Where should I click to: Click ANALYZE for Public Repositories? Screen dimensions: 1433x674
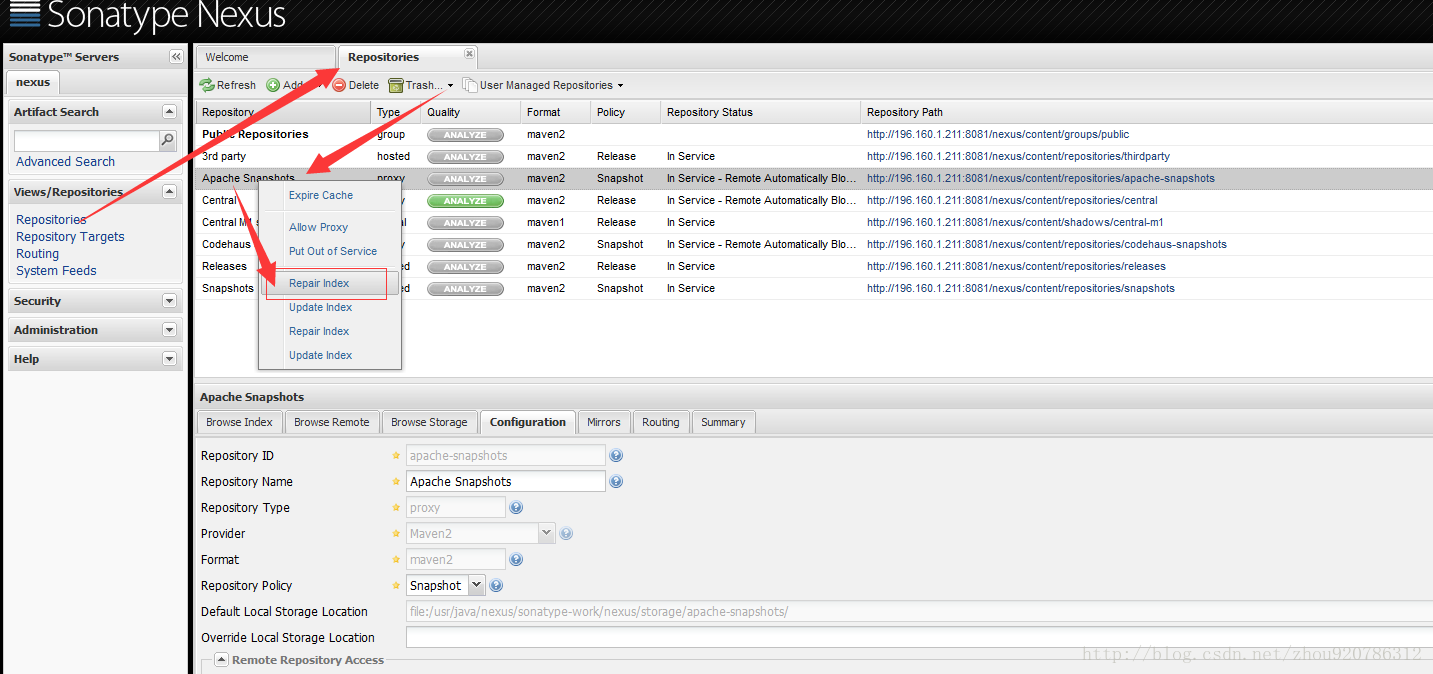coord(465,135)
